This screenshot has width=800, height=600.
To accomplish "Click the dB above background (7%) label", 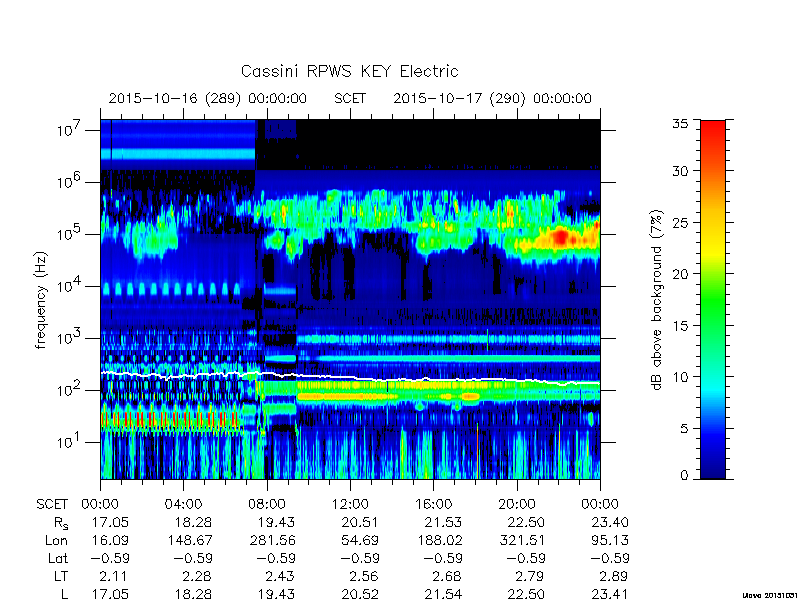I will point(658,300).
